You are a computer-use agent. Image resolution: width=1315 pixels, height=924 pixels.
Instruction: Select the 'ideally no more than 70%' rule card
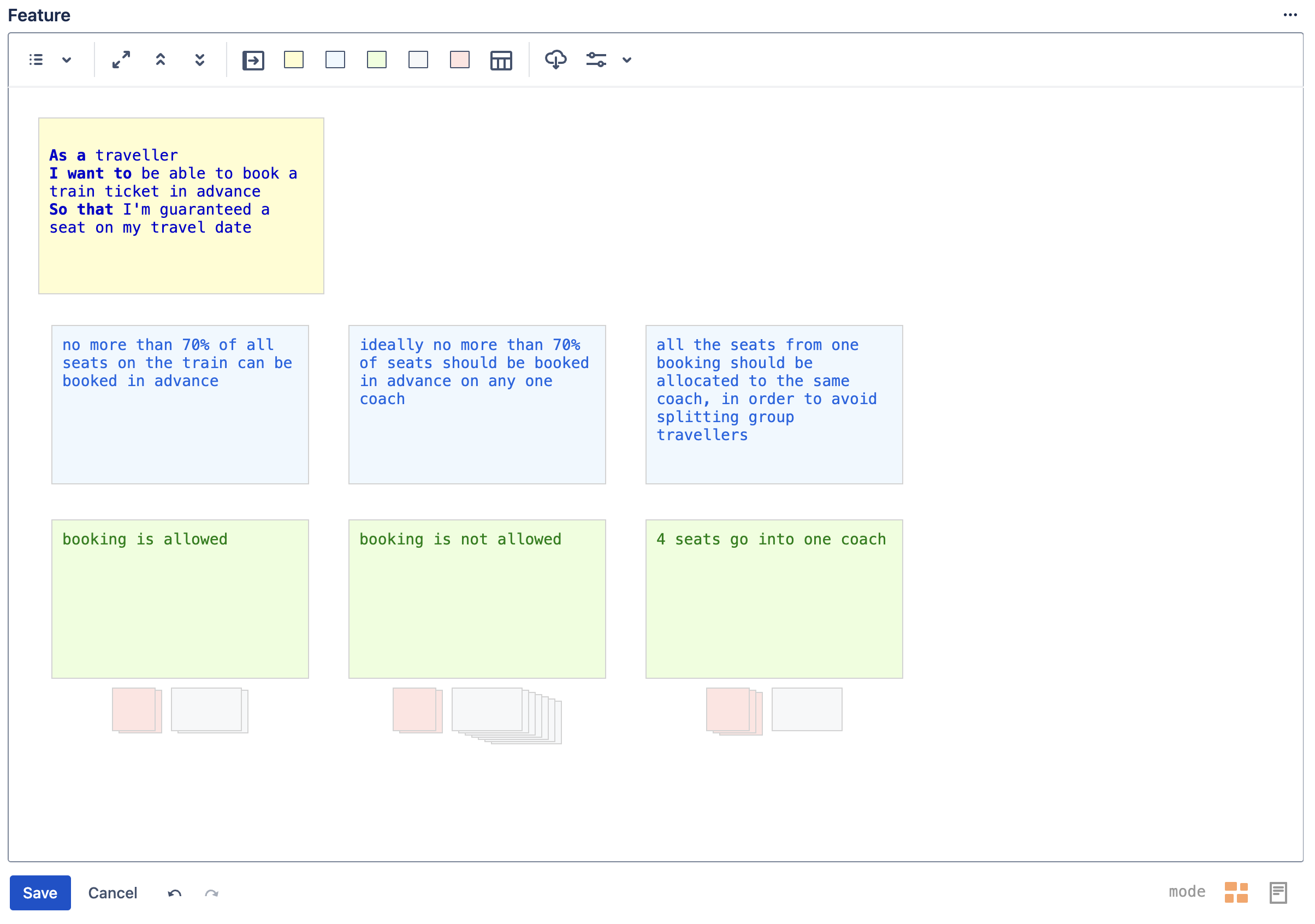click(x=477, y=405)
